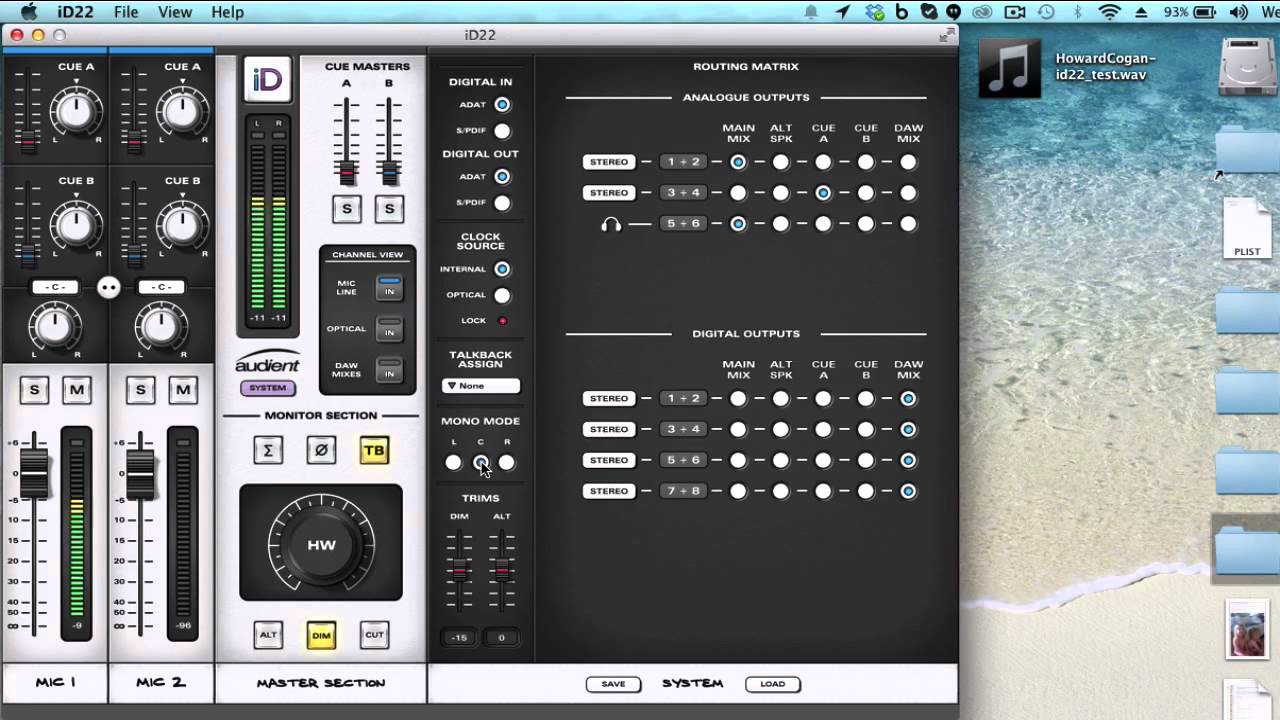Select Internal clock source
The height and width of the screenshot is (720, 1280).
(502, 269)
